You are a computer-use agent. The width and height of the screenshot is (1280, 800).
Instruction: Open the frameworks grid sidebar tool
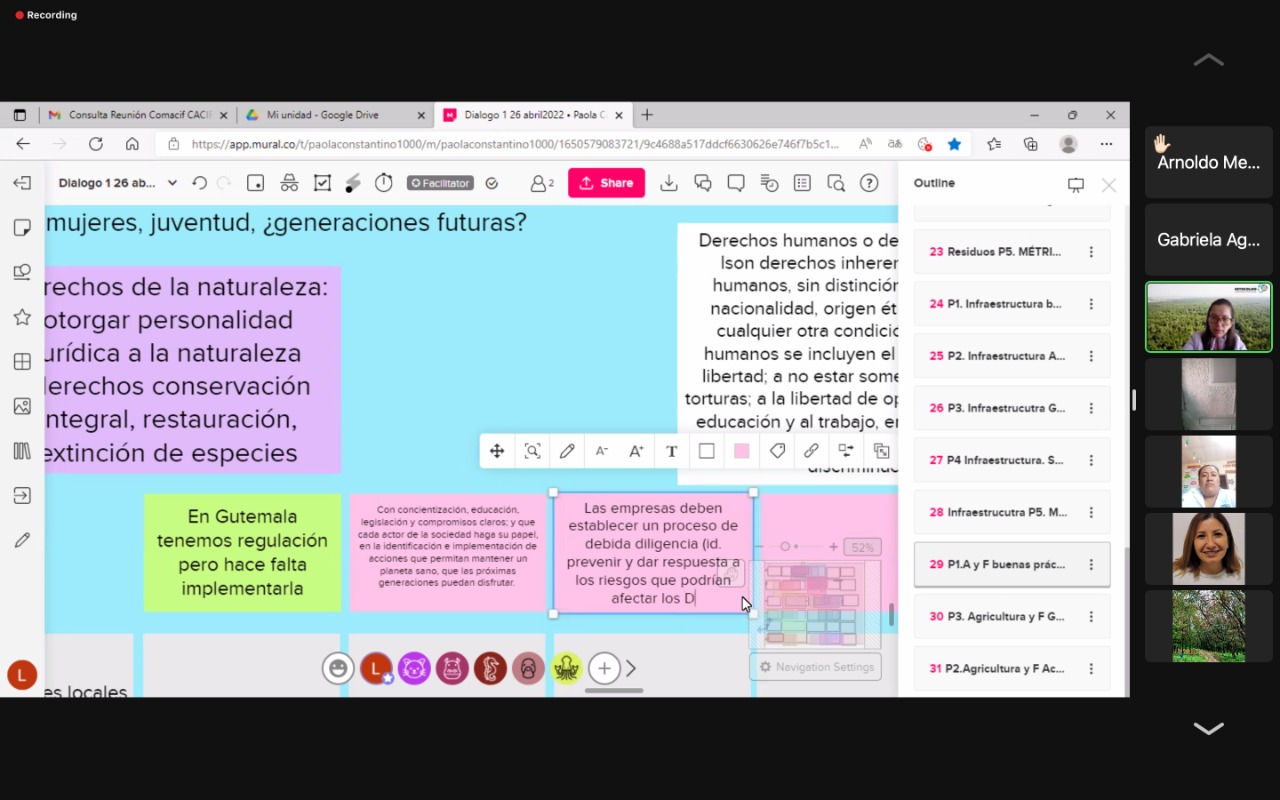tap(22, 362)
